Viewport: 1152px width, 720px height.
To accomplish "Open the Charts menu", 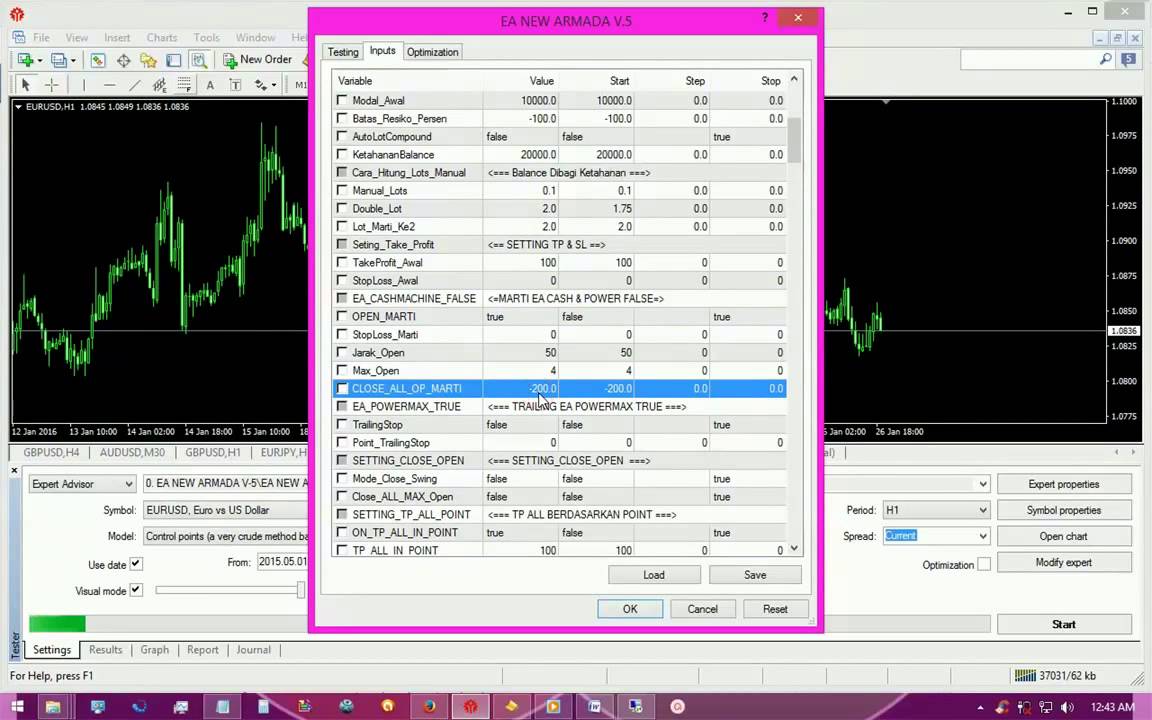I will click(162, 37).
